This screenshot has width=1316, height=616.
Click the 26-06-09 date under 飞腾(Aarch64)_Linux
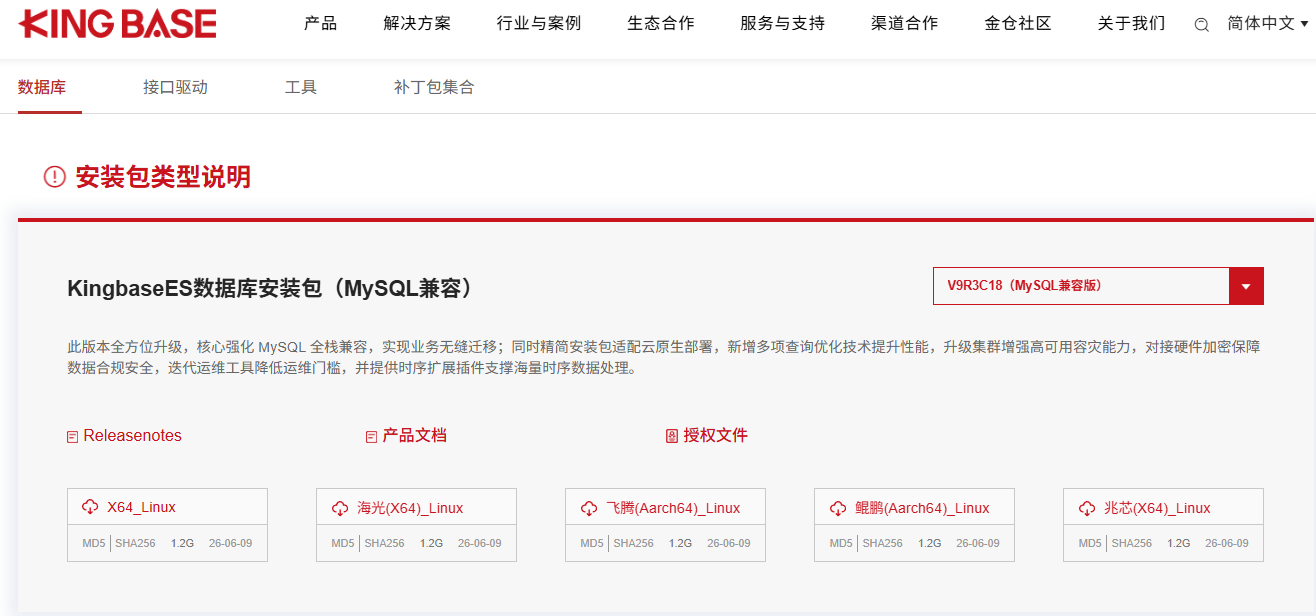728,543
